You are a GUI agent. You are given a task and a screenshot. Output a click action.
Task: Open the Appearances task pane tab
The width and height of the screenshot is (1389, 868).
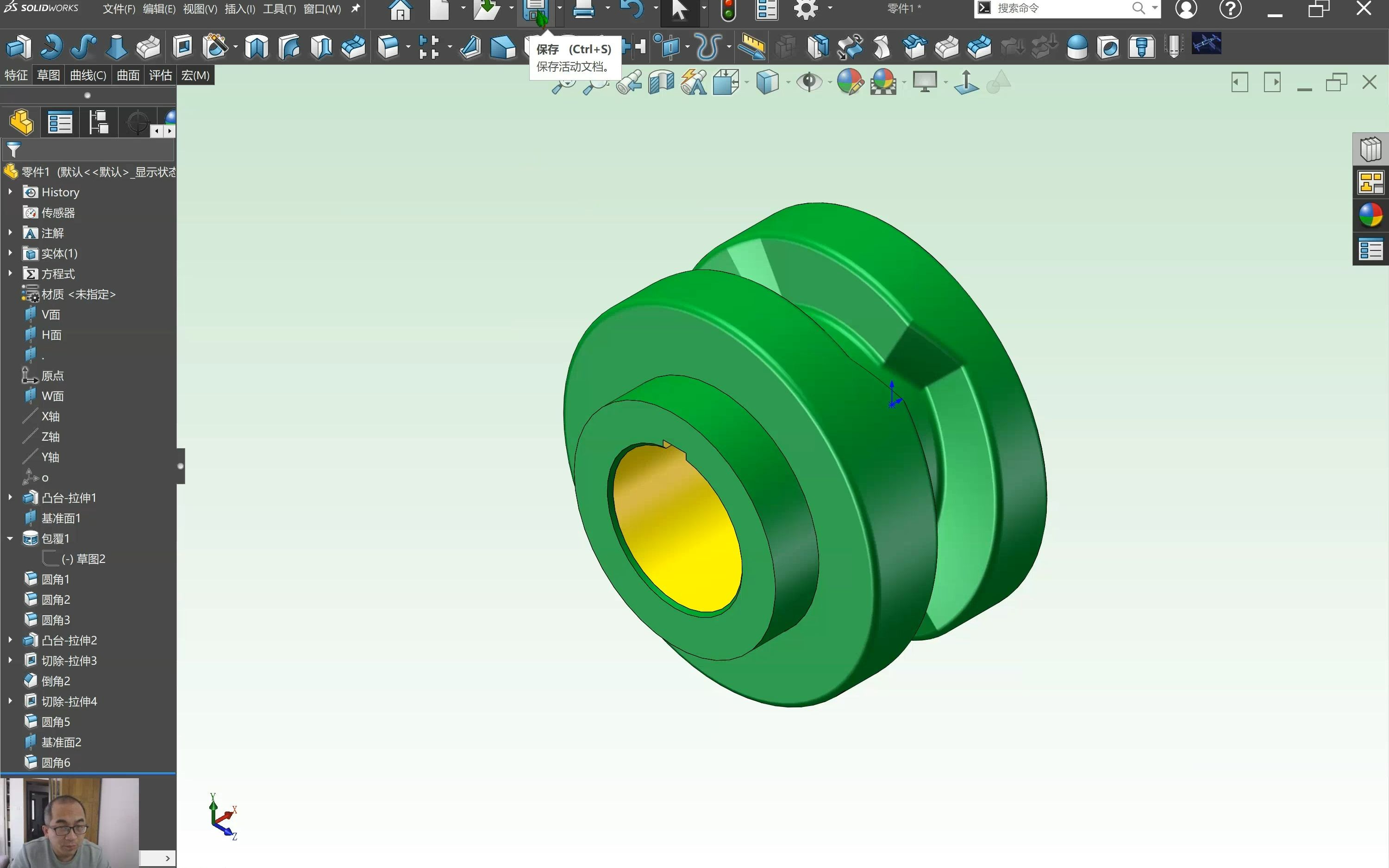click(1370, 216)
